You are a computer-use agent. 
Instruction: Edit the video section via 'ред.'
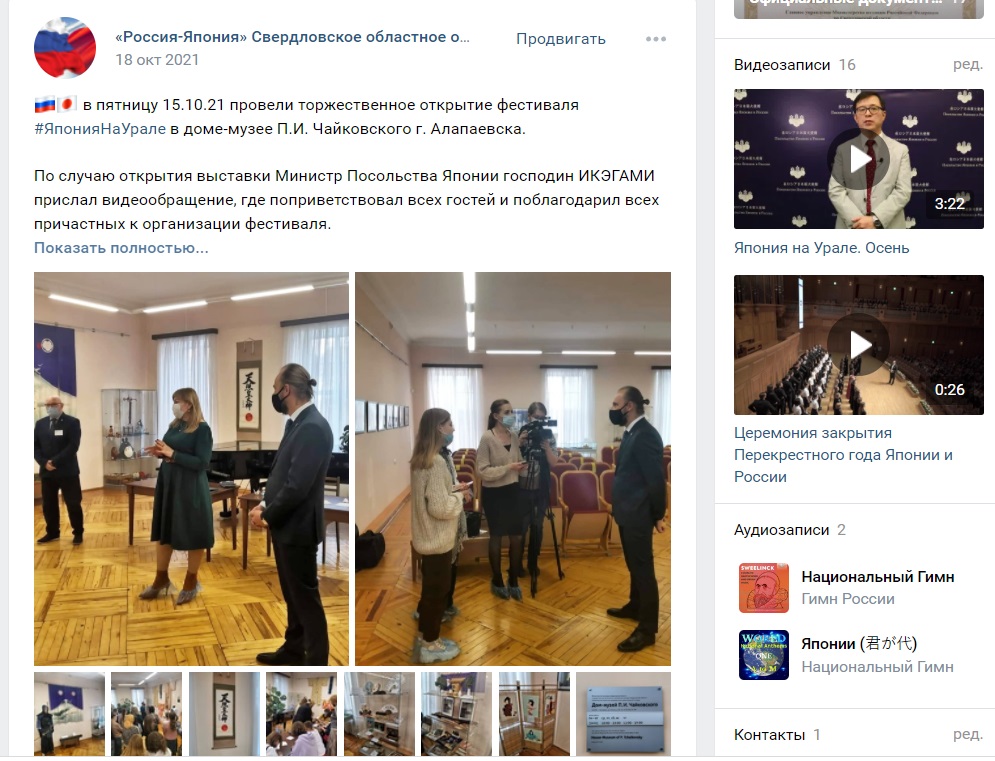968,65
